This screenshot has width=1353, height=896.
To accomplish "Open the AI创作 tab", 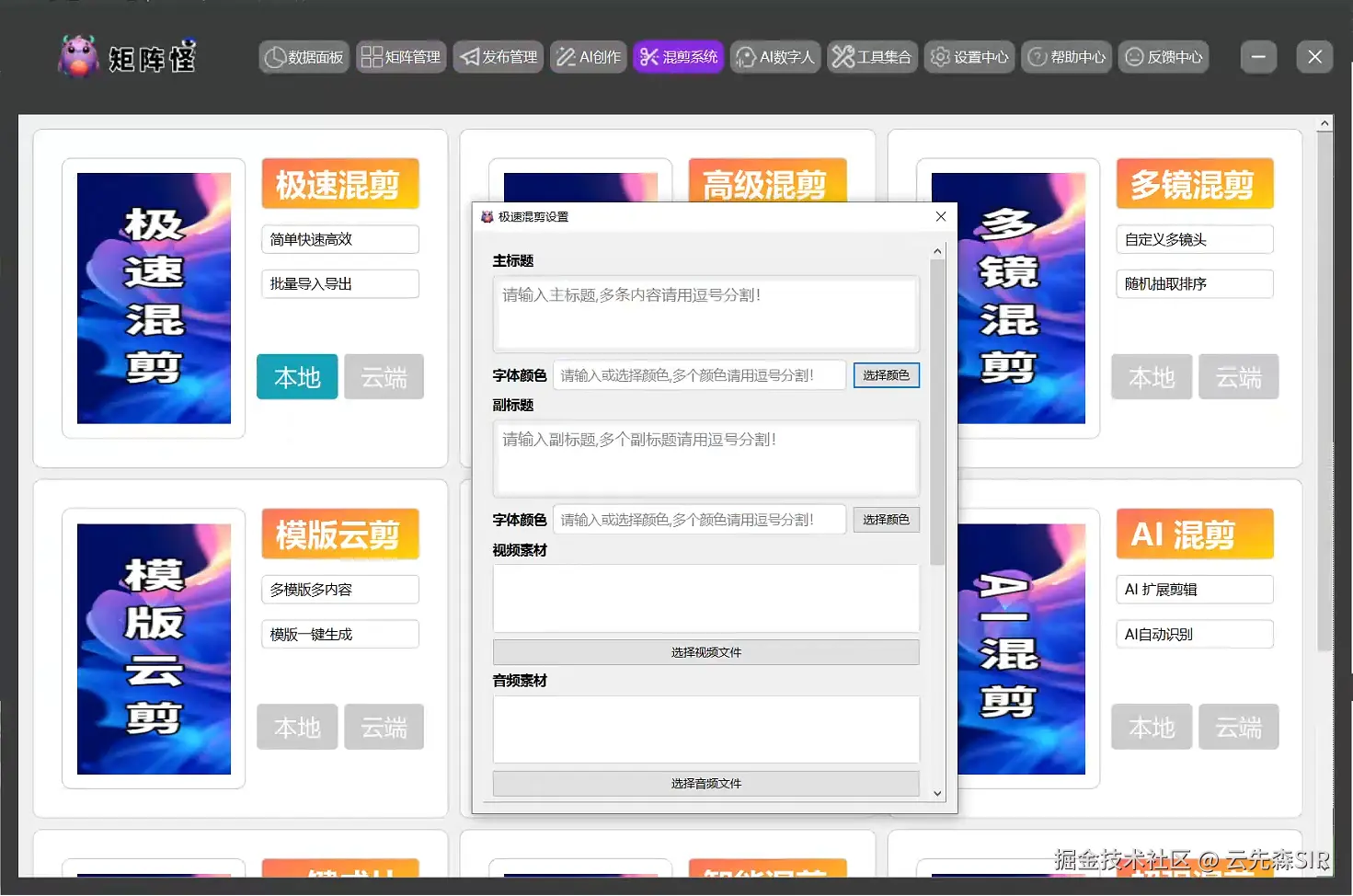I will [x=589, y=57].
